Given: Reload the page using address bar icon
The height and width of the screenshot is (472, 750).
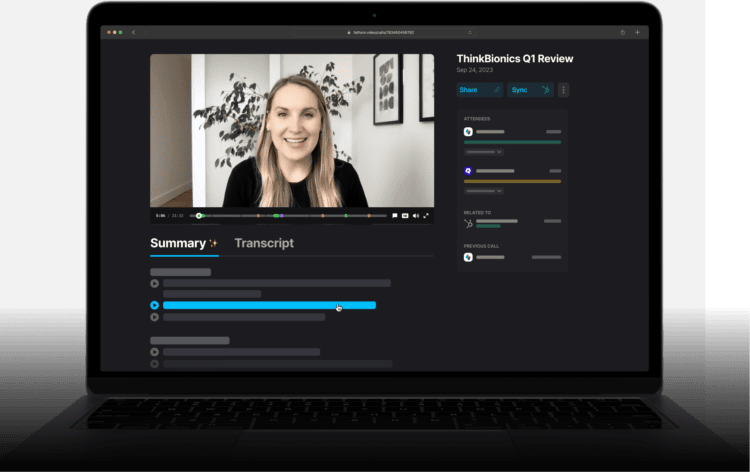Looking at the screenshot, I should [470, 33].
